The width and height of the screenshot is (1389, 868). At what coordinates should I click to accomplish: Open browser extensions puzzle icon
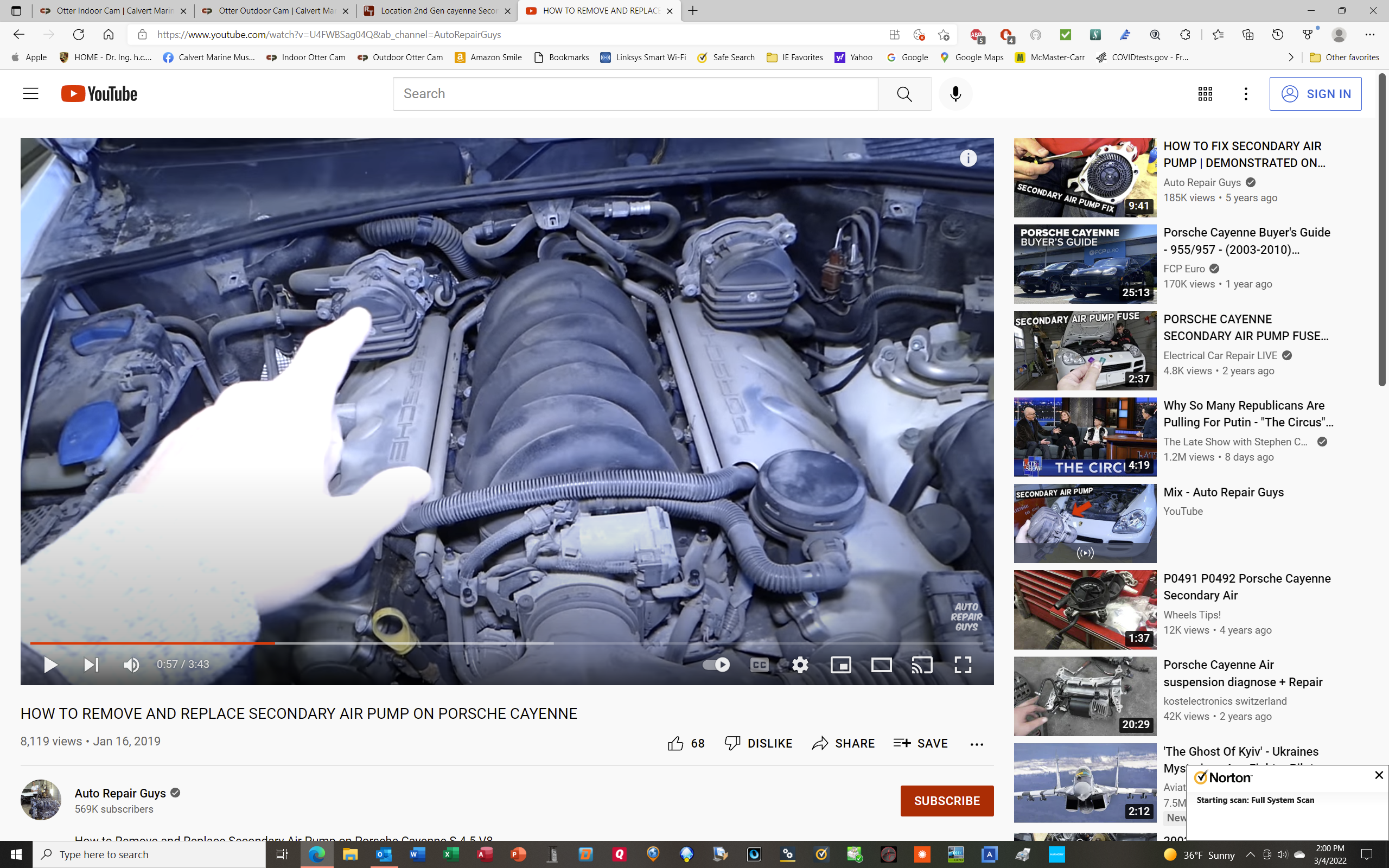click(1184, 34)
